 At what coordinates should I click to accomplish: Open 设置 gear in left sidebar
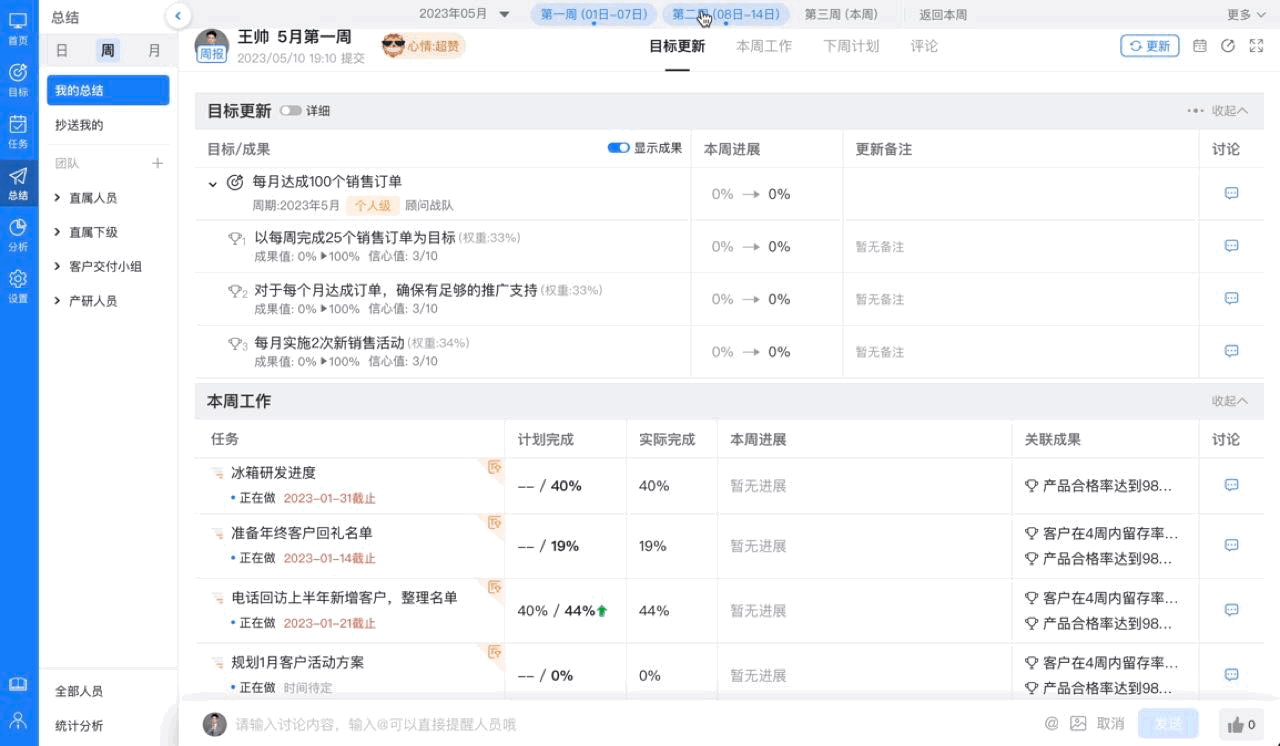(x=18, y=285)
